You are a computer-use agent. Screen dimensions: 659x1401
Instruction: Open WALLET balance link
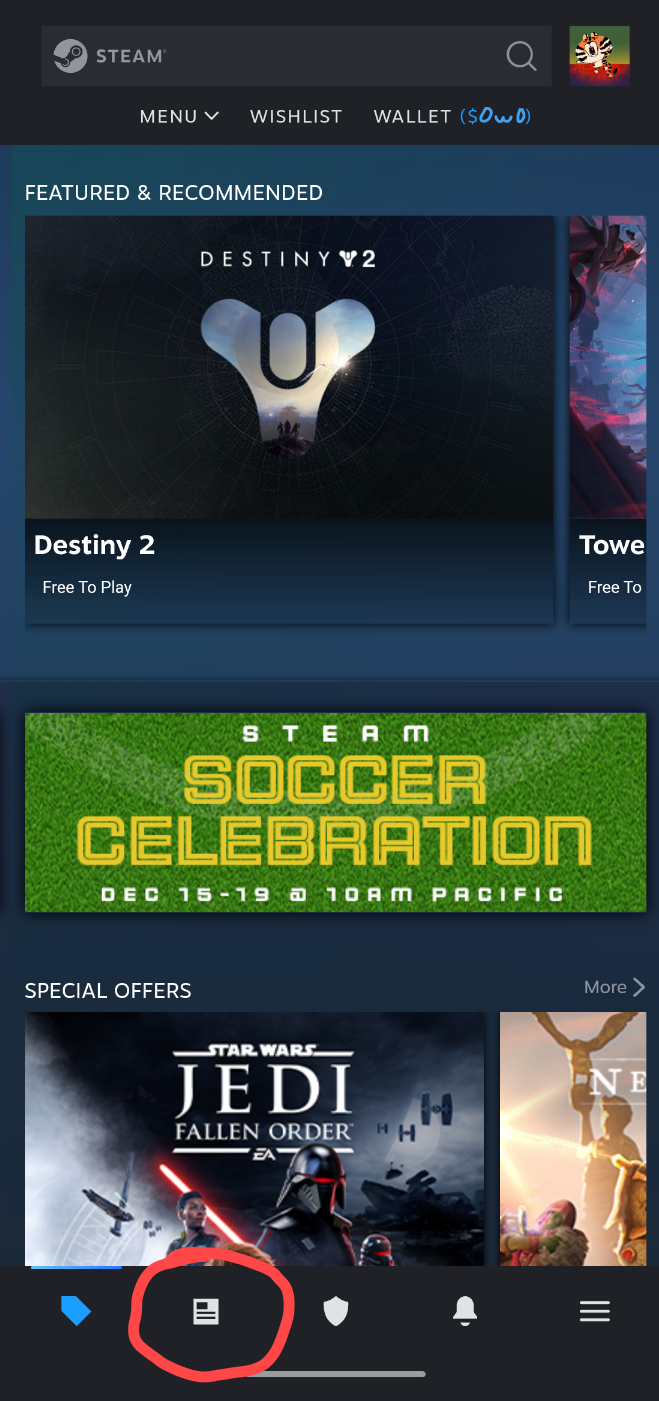pos(452,117)
